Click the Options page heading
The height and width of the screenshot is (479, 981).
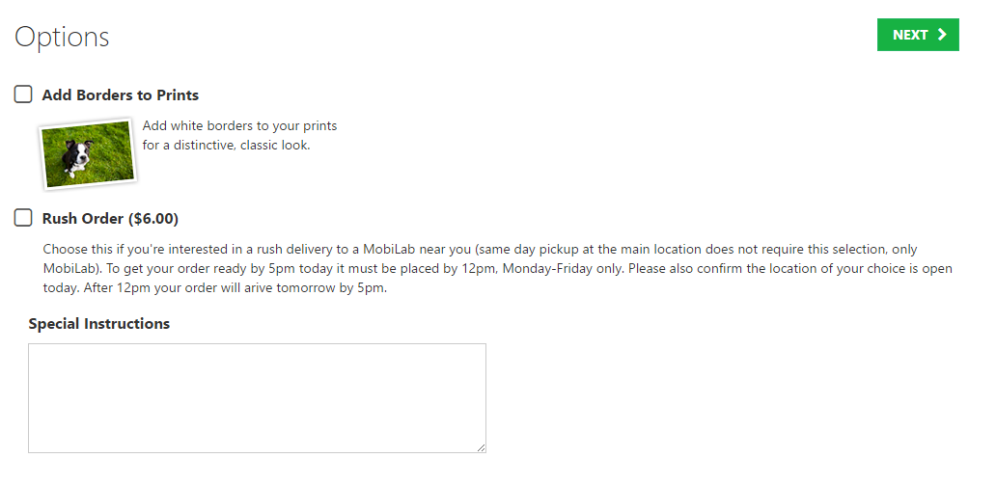point(62,36)
